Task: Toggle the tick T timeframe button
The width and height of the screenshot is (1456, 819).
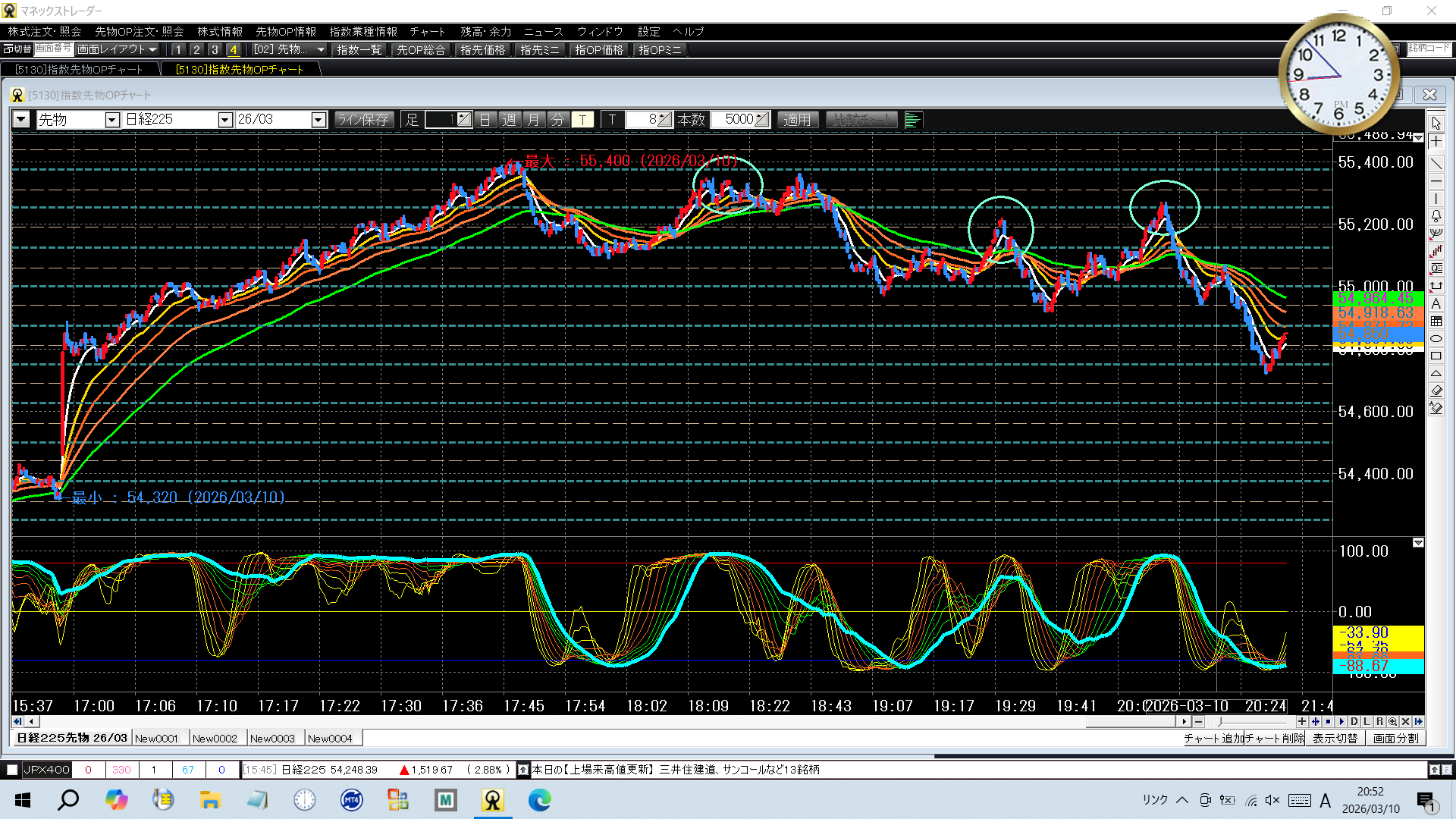Action: [x=582, y=120]
